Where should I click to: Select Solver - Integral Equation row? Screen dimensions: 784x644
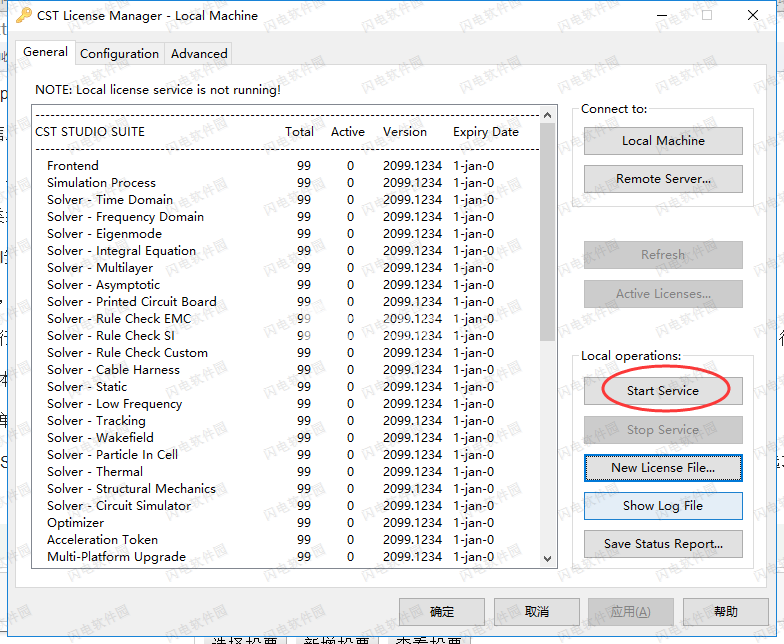(x=270, y=251)
